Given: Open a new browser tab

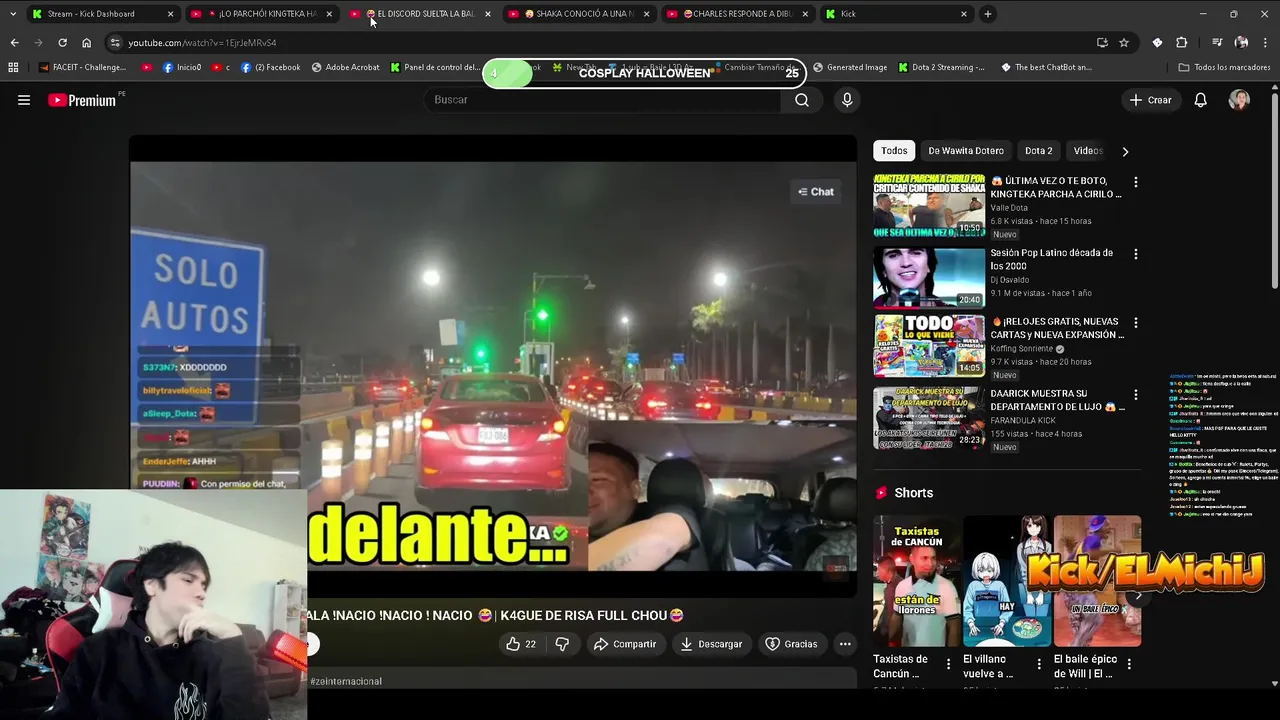Looking at the screenshot, I should [987, 14].
